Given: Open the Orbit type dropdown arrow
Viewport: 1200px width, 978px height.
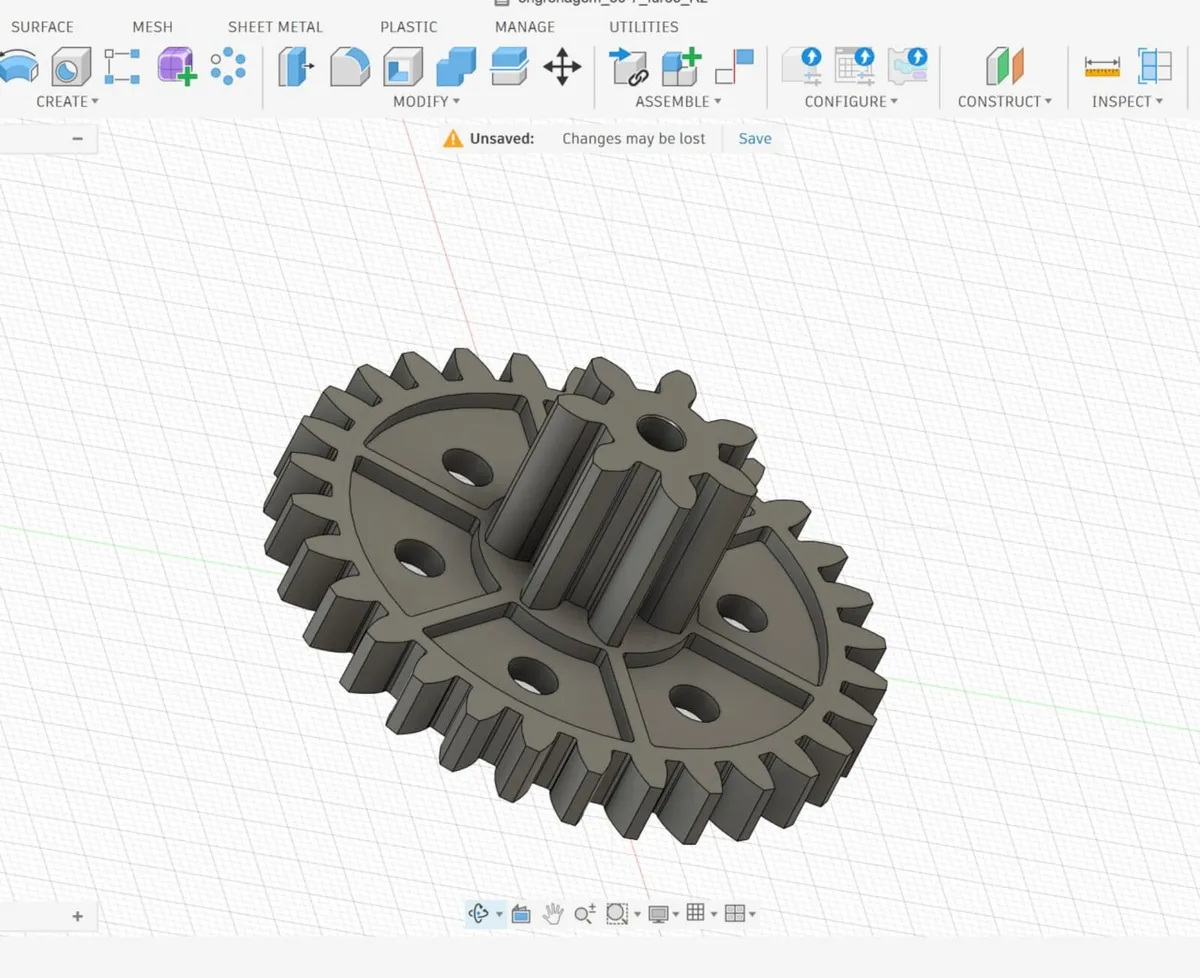Looking at the screenshot, I should tap(499, 914).
